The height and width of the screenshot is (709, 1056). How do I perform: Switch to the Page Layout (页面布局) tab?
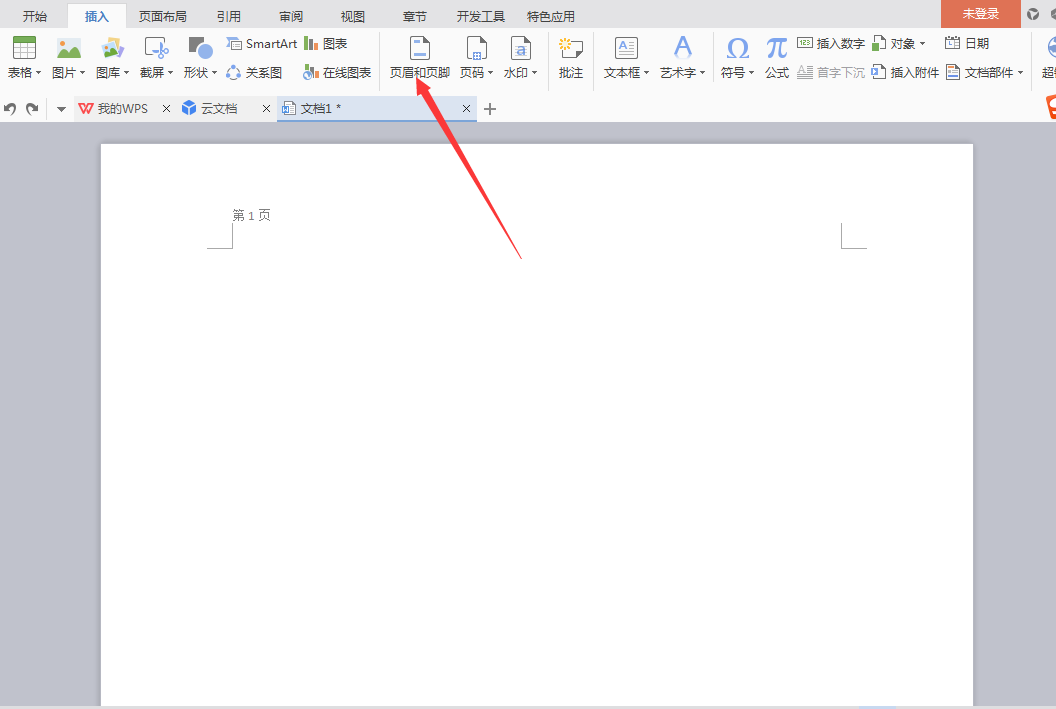pos(163,16)
